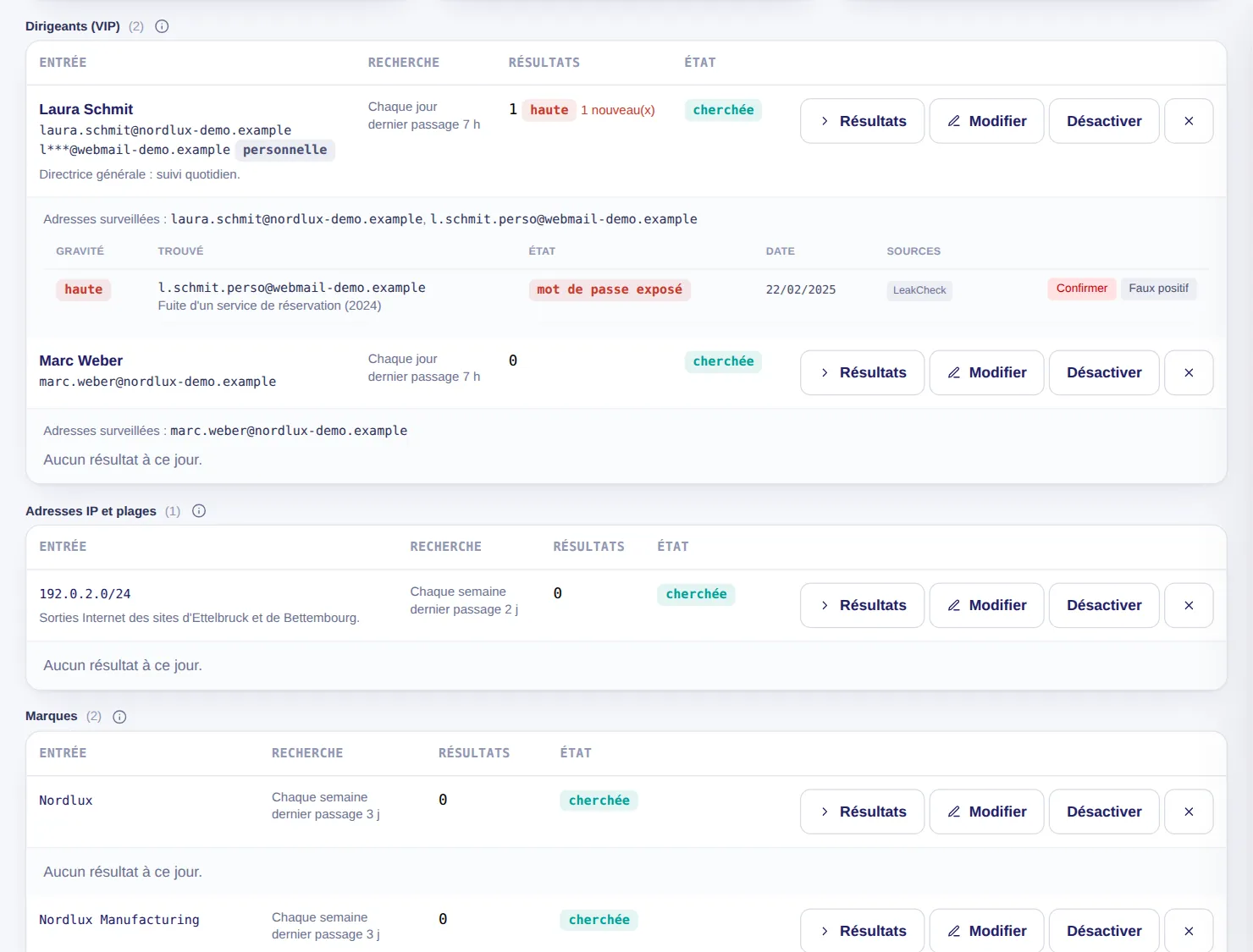Delete the Nordlux brand entry via X
The image size is (1253, 952).
point(1189,812)
